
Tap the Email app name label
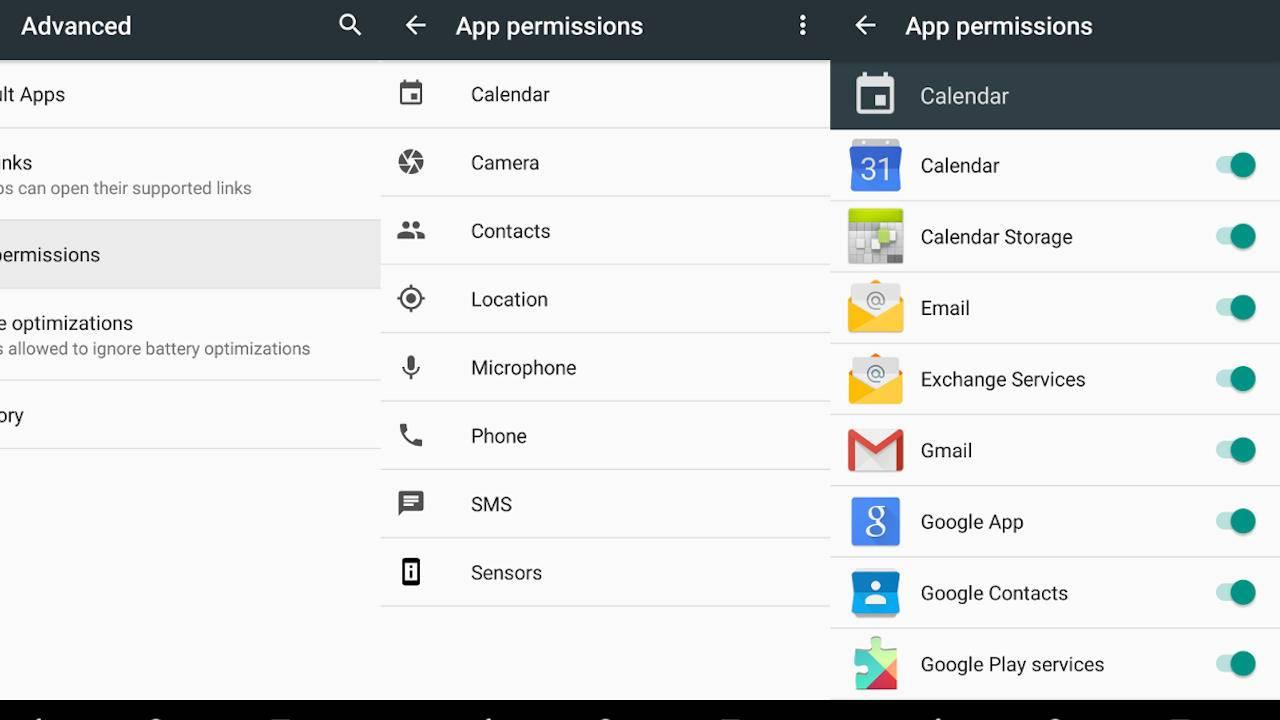pos(945,308)
